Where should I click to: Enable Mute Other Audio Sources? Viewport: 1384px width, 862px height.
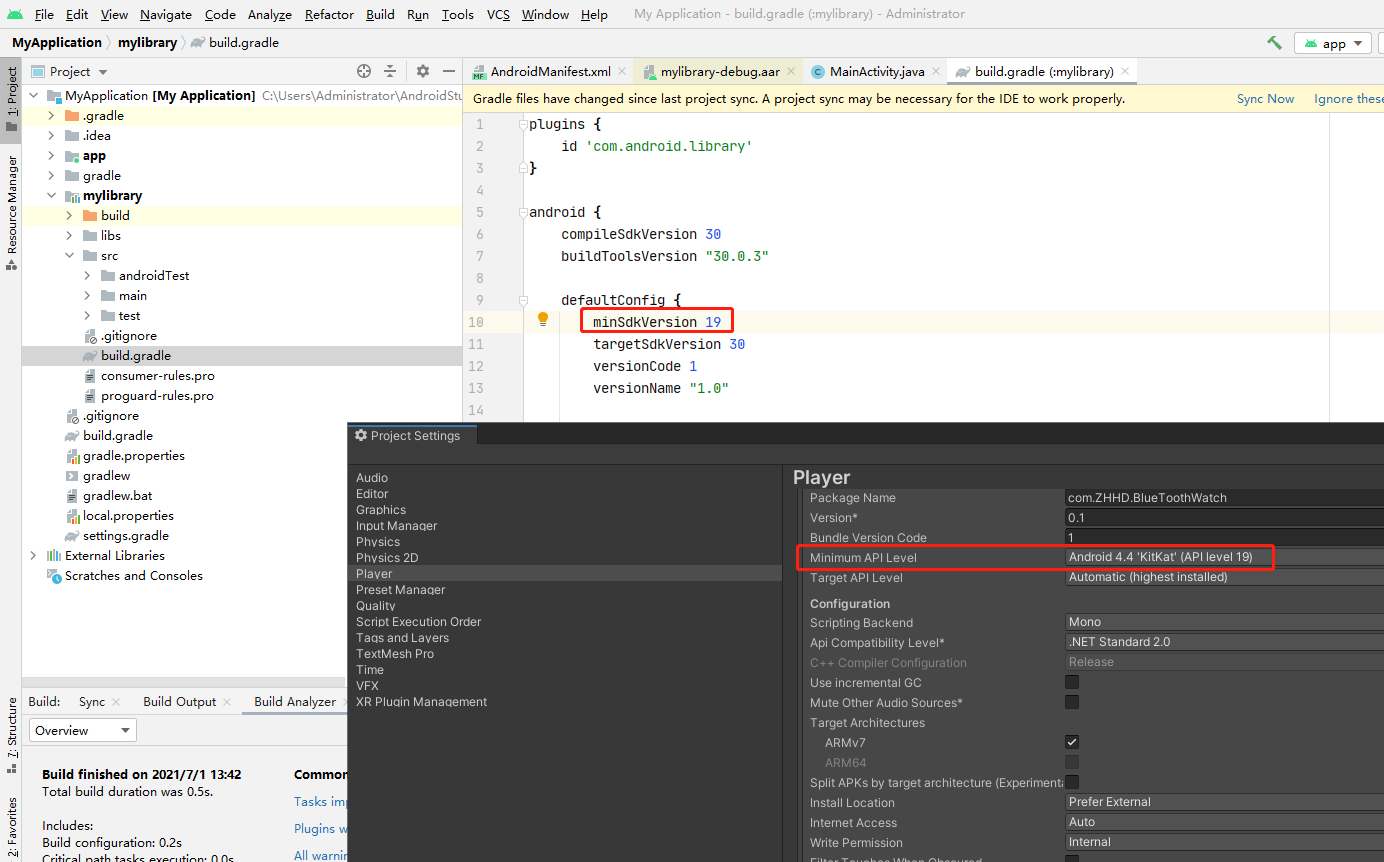1071,701
